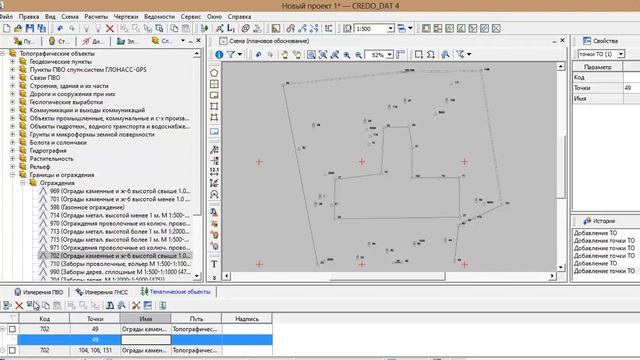
Task: Delete the row with the red X in the table toolbar
Action: click(19, 305)
